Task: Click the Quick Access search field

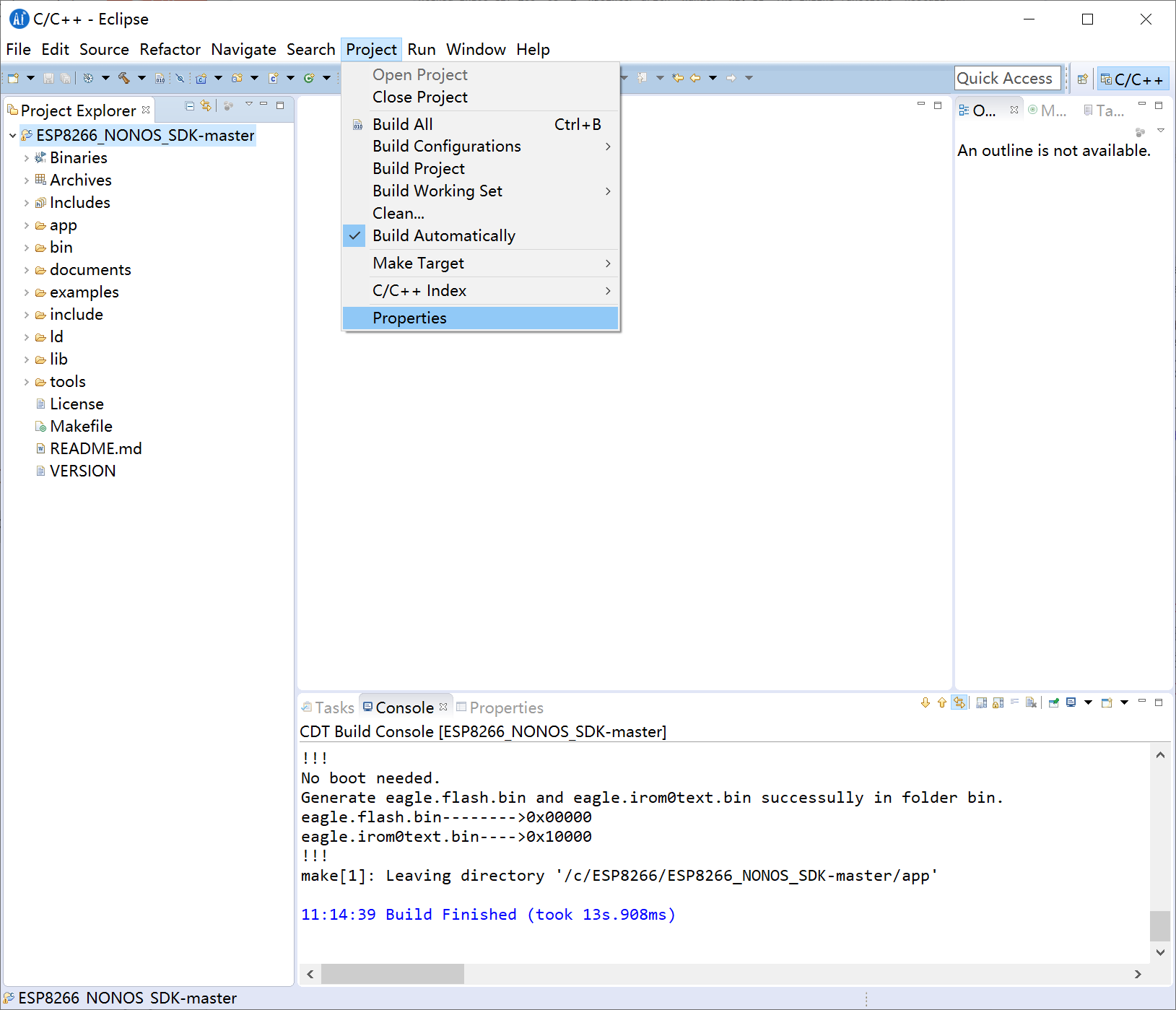Action: 1007,78
